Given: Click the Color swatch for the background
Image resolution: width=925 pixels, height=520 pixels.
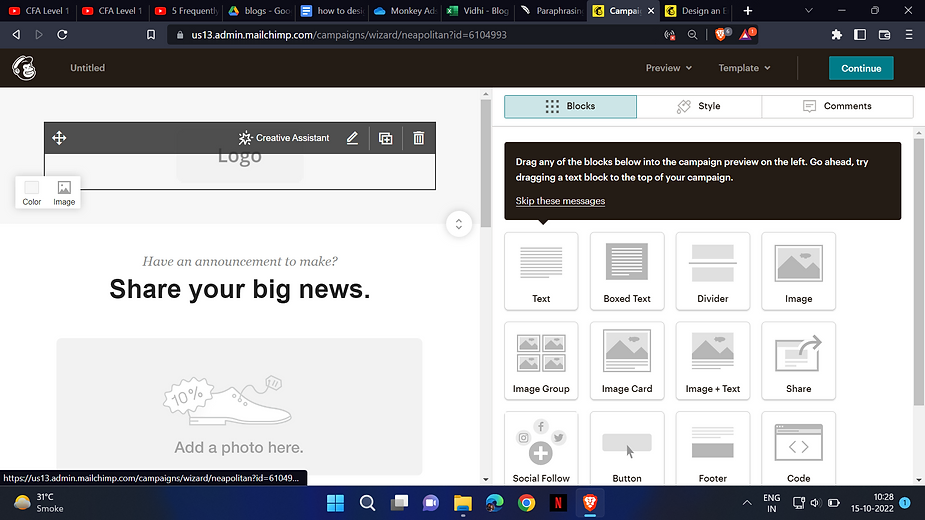Looking at the screenshot, I should (x=32, y=192).
